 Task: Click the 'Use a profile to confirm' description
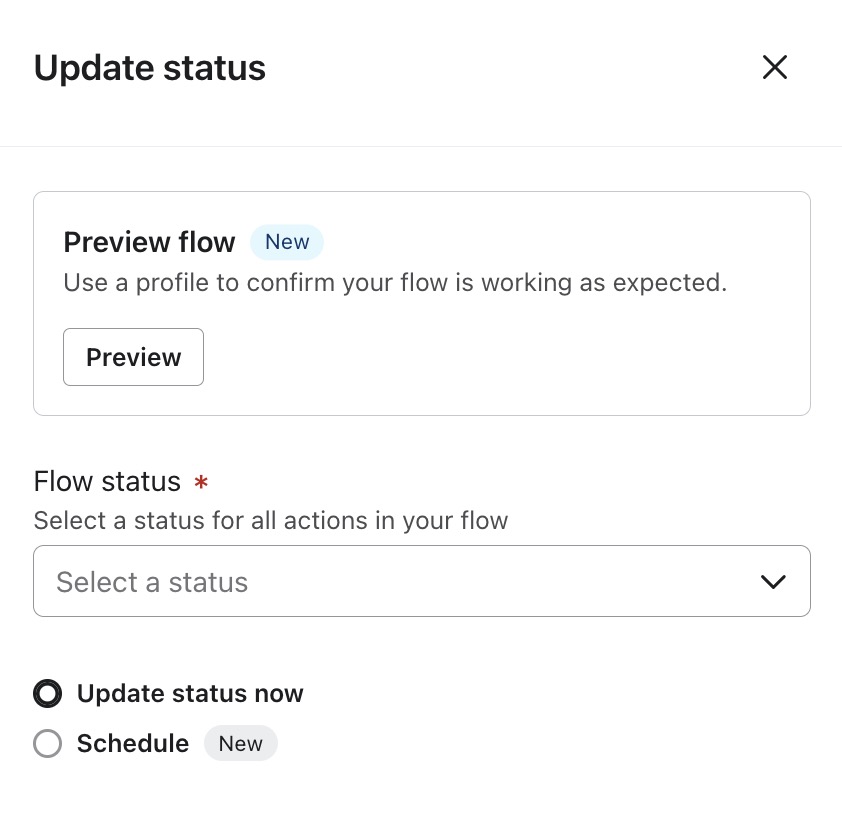tap(395, 282)
